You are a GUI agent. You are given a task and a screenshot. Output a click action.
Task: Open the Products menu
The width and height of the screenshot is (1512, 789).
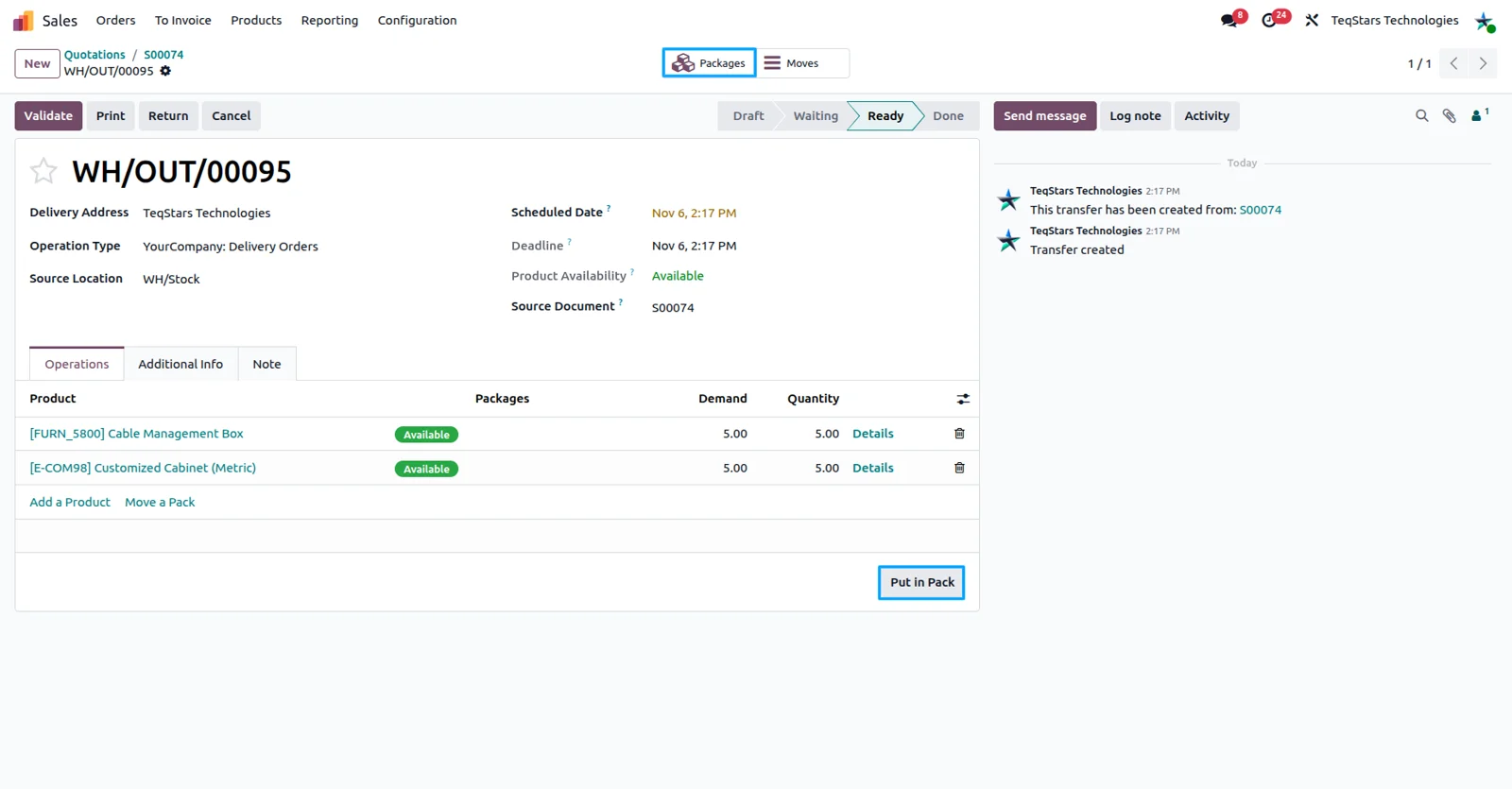[256, 20]
